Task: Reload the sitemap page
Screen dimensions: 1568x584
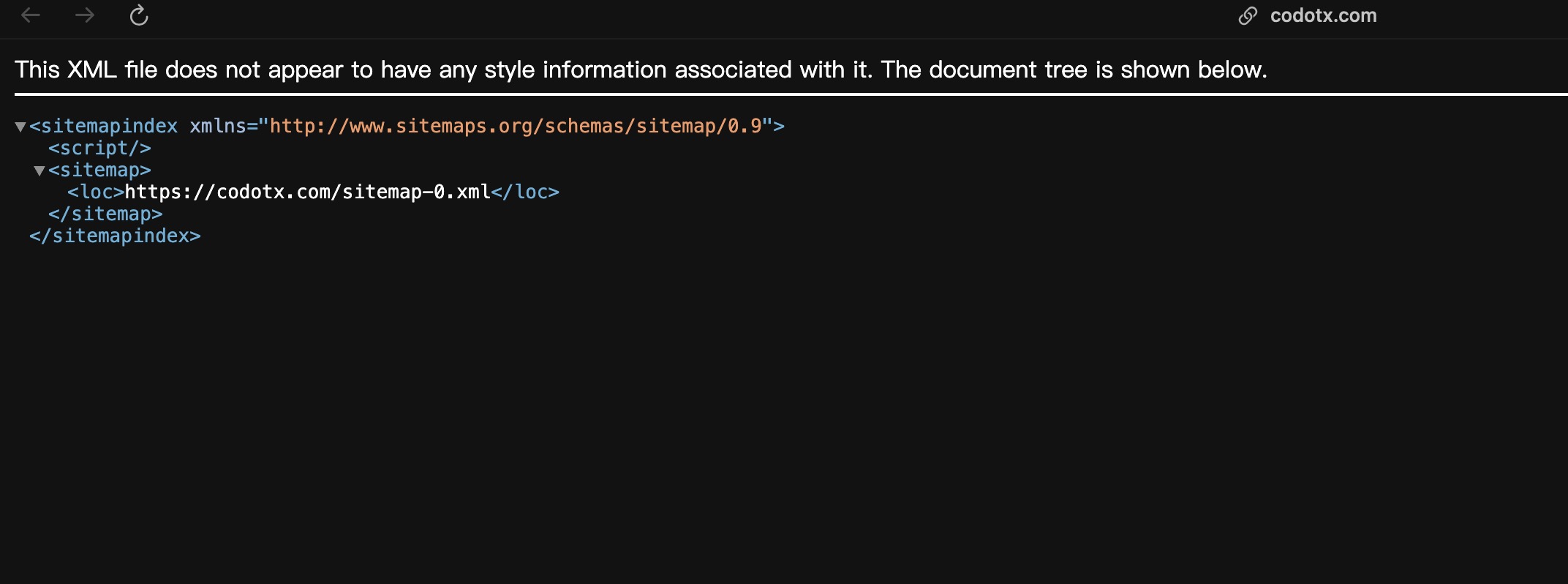Action: (139, 15)
